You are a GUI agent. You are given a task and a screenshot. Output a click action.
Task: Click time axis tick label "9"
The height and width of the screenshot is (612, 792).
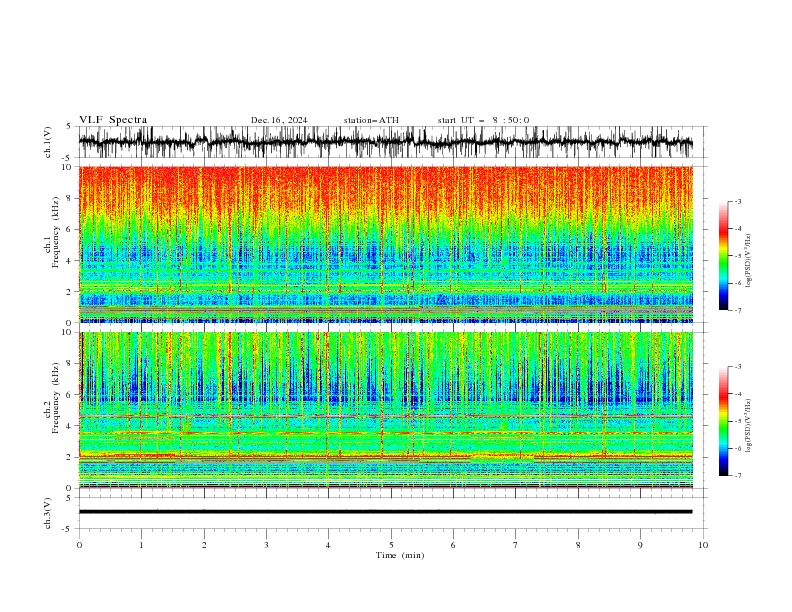point(640,545)
